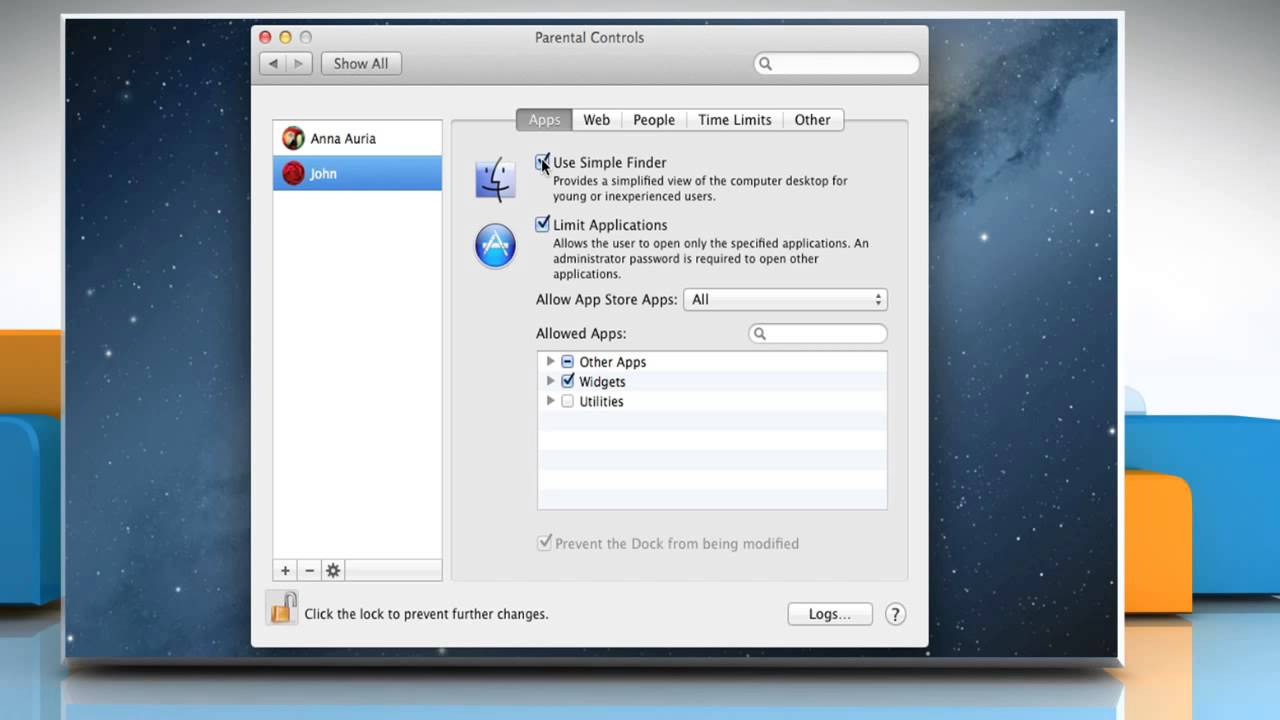
Task: Open the Logs… button
Action: coord(830,614)
